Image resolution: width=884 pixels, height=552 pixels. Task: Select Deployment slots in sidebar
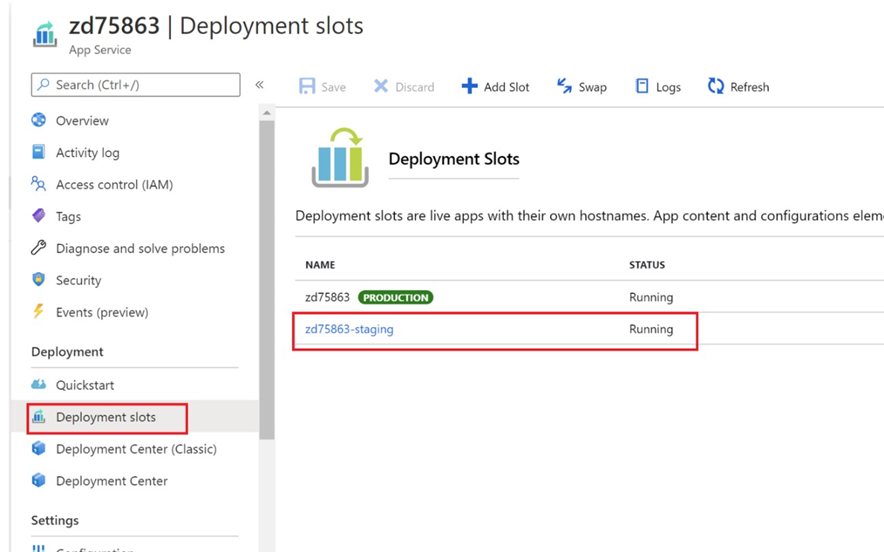click(x=105, y=417)
